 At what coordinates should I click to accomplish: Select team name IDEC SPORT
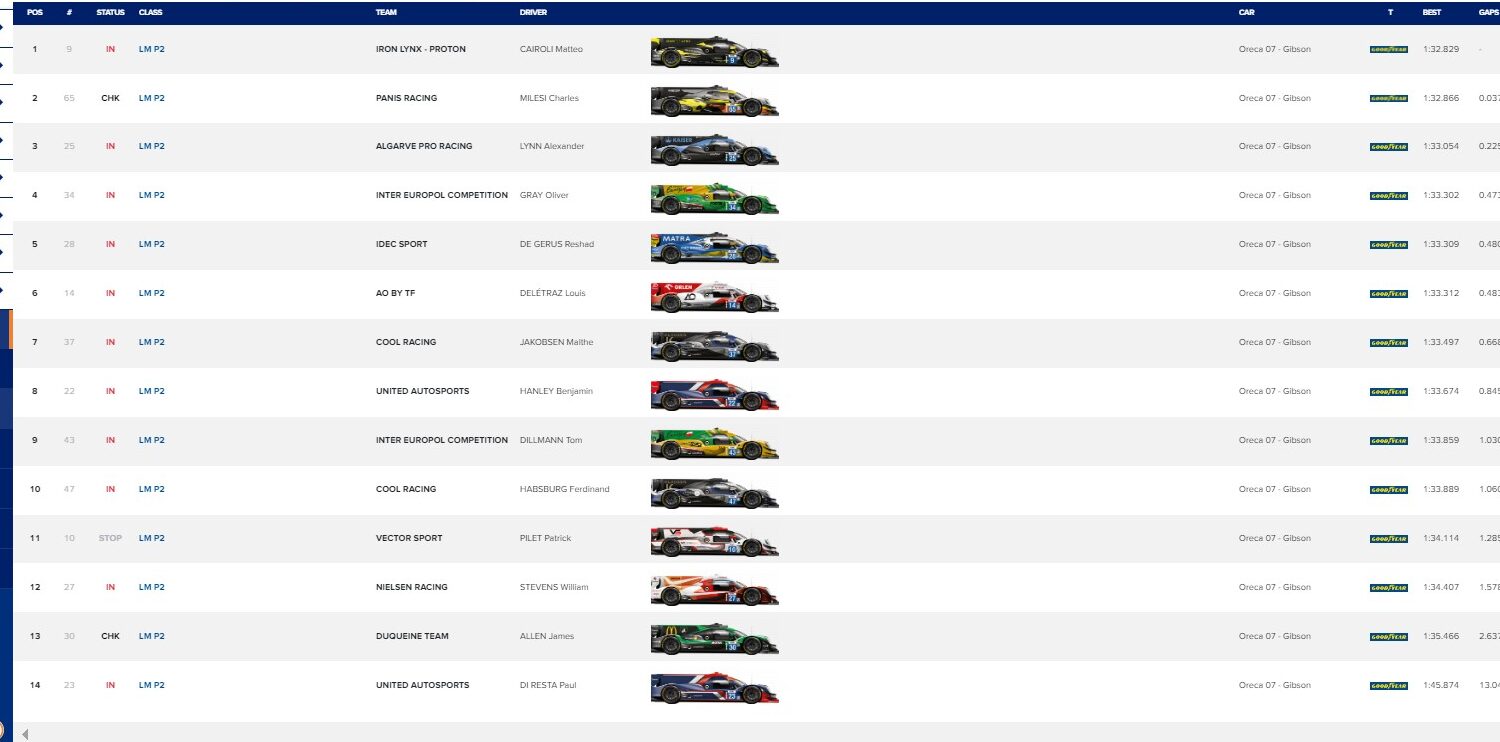point(401,244)
